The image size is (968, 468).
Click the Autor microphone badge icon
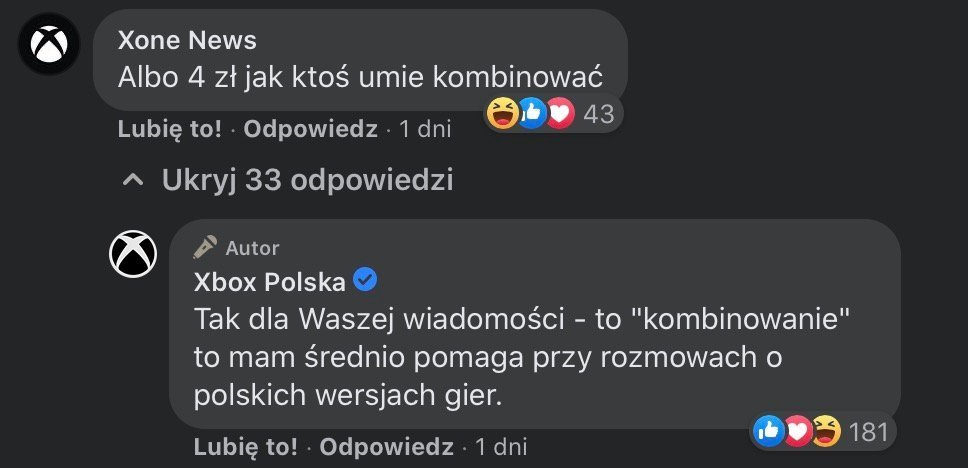206,247
